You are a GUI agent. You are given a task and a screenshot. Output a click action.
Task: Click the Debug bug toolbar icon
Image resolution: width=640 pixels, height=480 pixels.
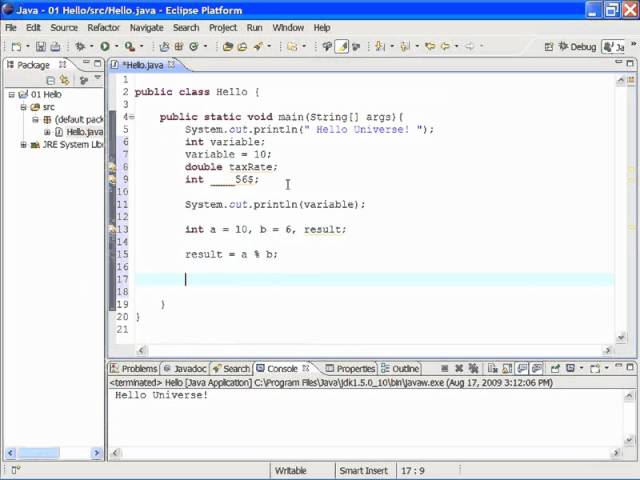80,47
